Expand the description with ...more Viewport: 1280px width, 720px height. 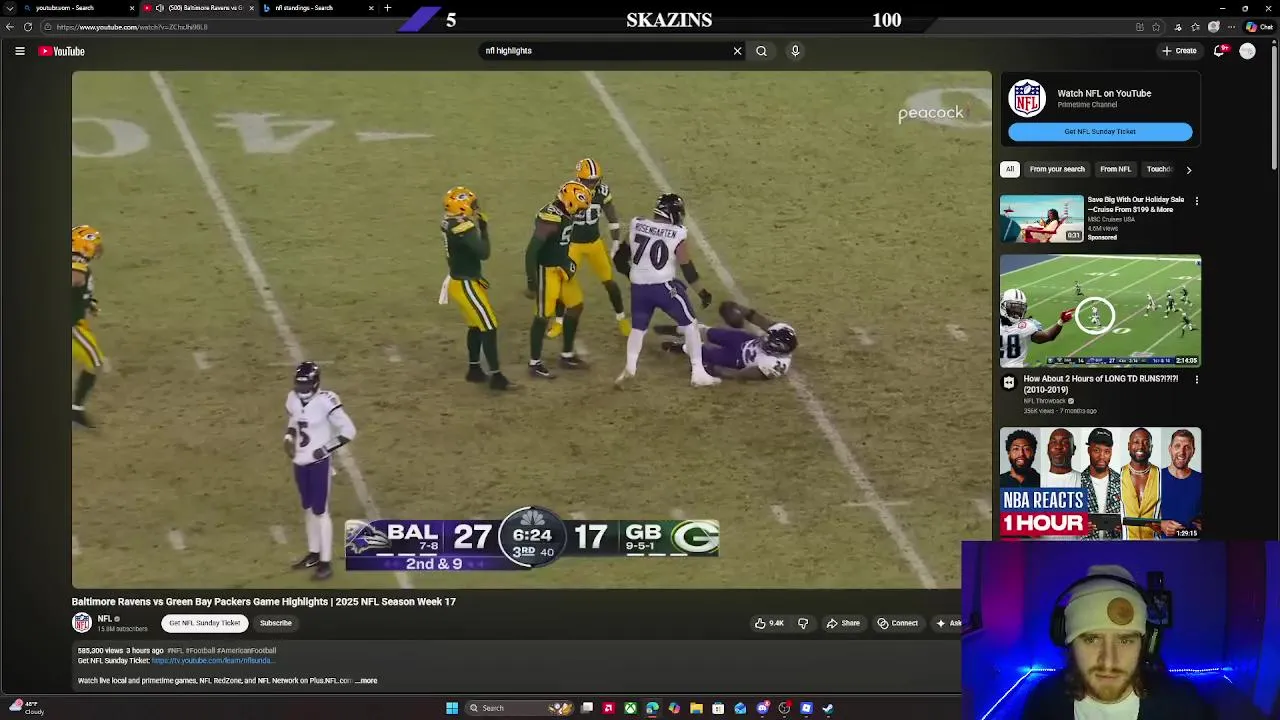pyautogui.click(x=366, y=681)
